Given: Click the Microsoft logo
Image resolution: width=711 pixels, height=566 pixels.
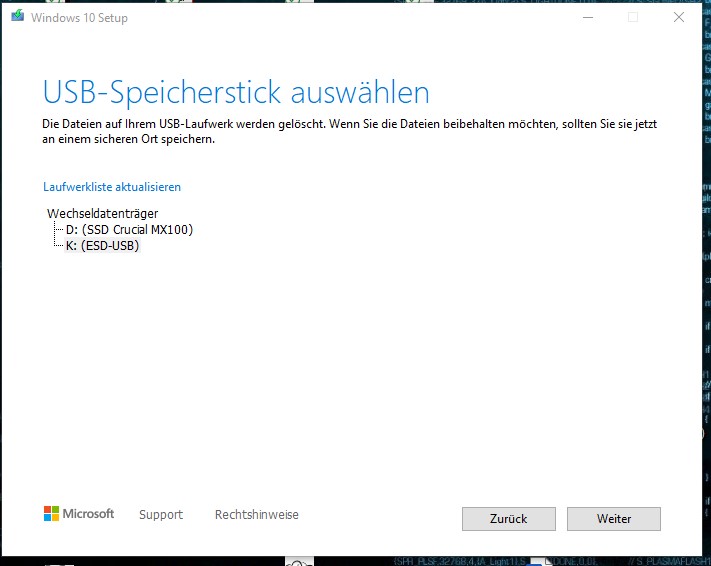Looking at the screenshot, I should click(79, 514).
